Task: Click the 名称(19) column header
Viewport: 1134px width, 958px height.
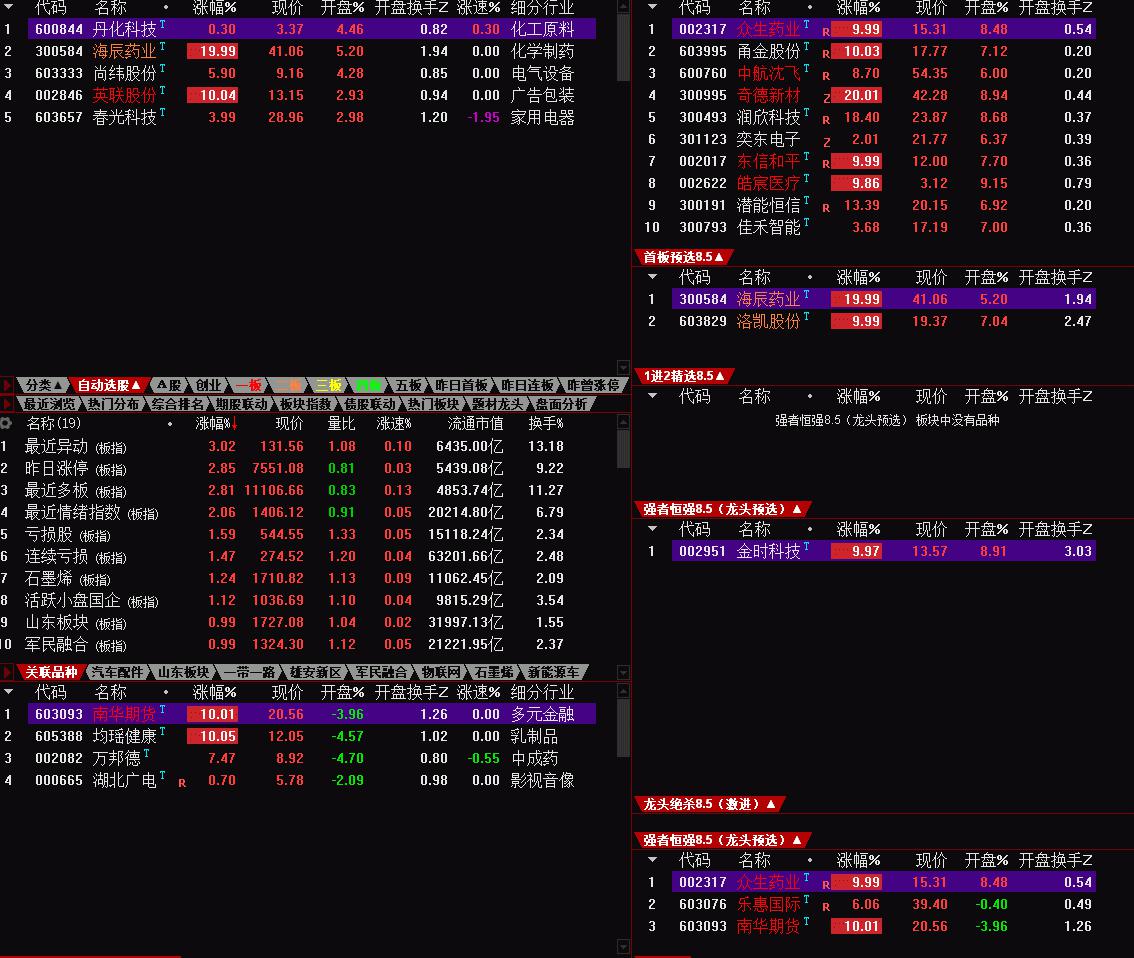Action: tap(54, 423)
